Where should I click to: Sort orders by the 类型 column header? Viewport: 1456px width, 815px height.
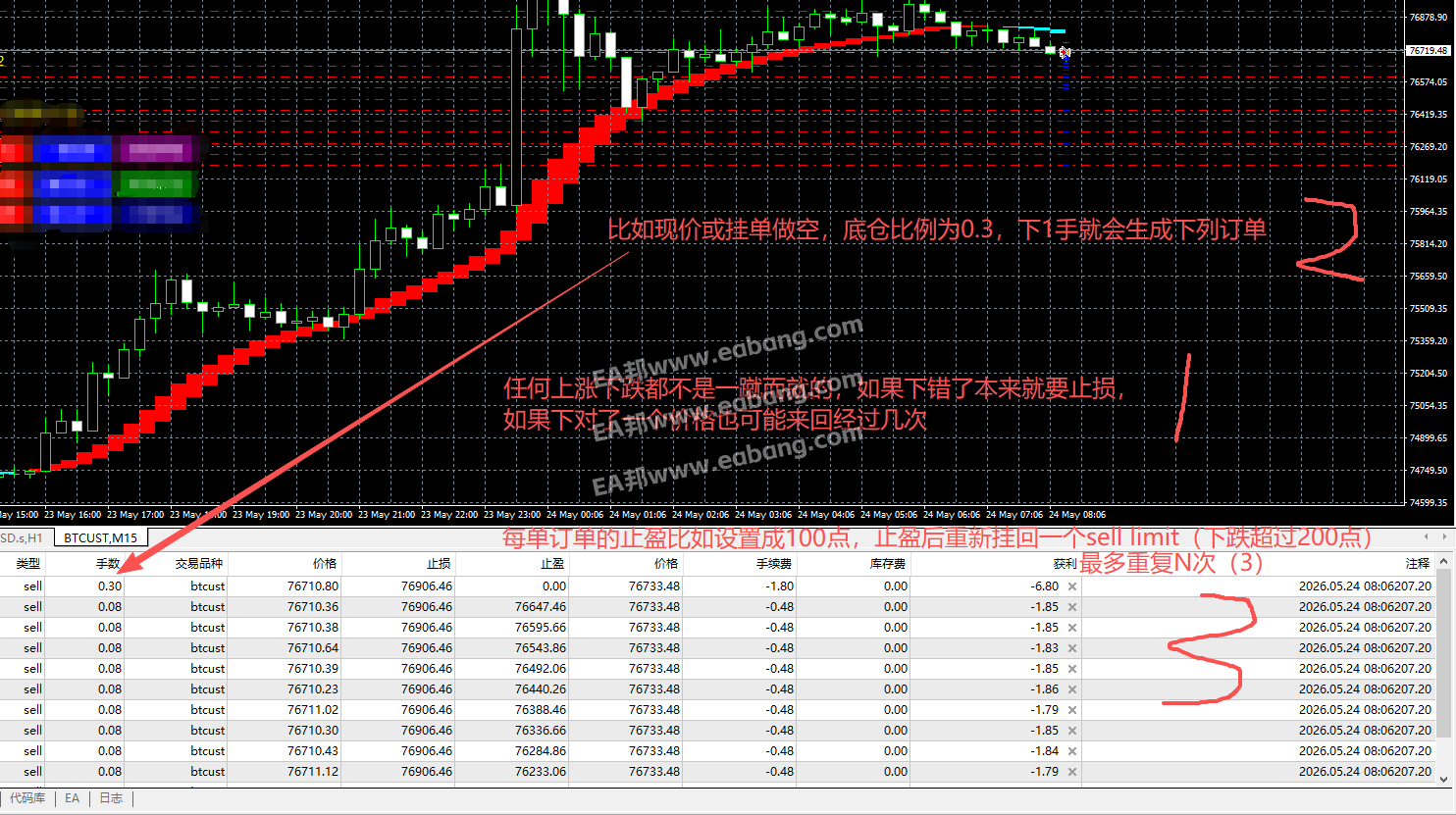[x=28, y=564]
